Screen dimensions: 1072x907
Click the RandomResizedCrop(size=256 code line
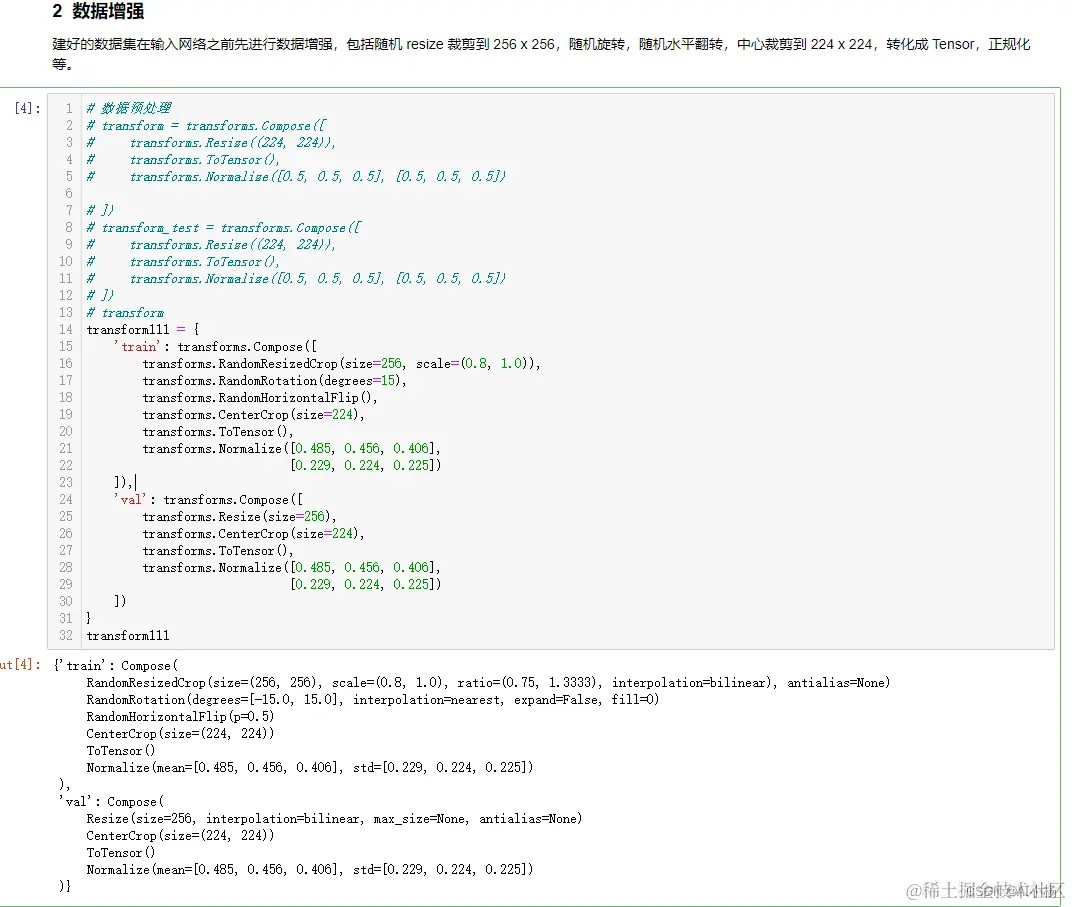click(341, 364)
